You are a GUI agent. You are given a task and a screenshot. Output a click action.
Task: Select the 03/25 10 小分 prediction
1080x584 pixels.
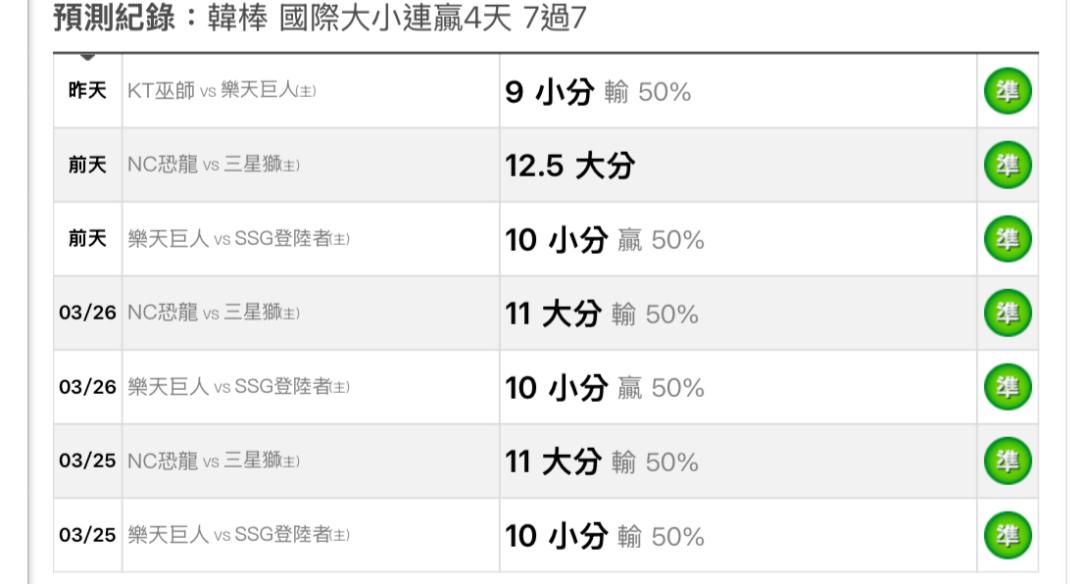coord(556,536)
